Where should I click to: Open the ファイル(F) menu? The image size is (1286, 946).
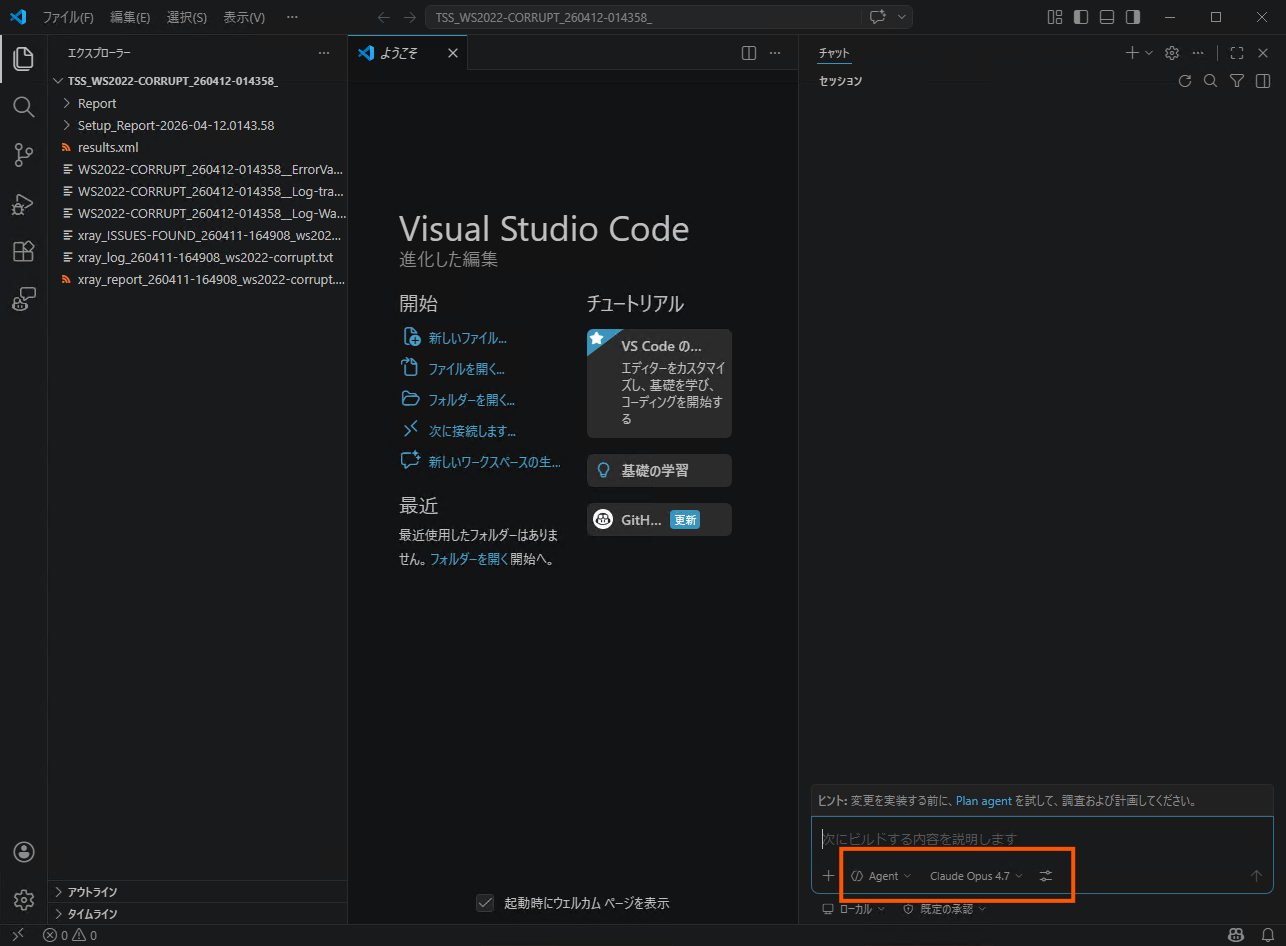point(68,17)
